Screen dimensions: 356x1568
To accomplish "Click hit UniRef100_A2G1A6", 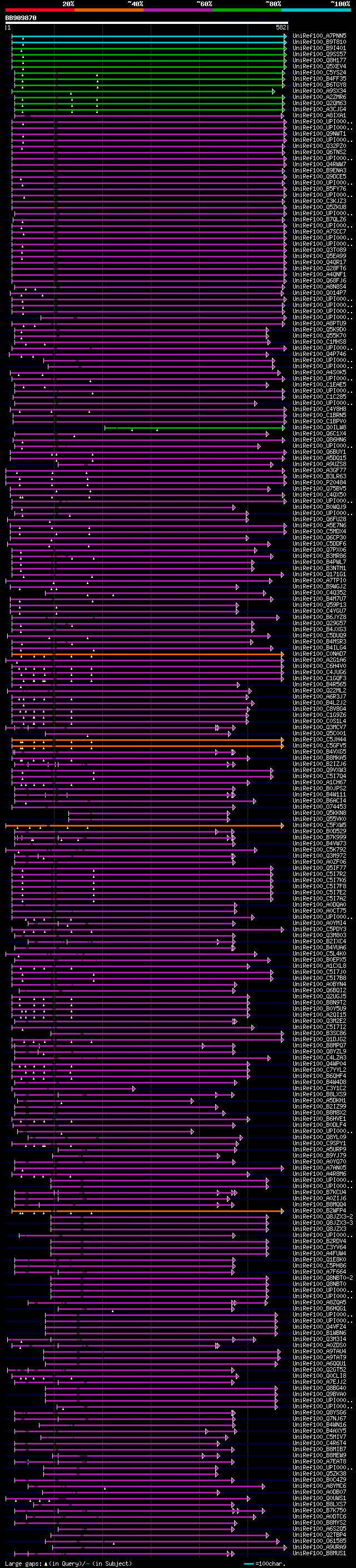I will click(319, 660).
